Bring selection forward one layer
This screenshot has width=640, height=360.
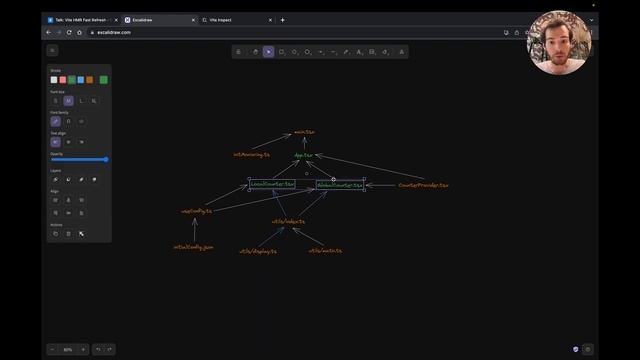tap(81, 179)
